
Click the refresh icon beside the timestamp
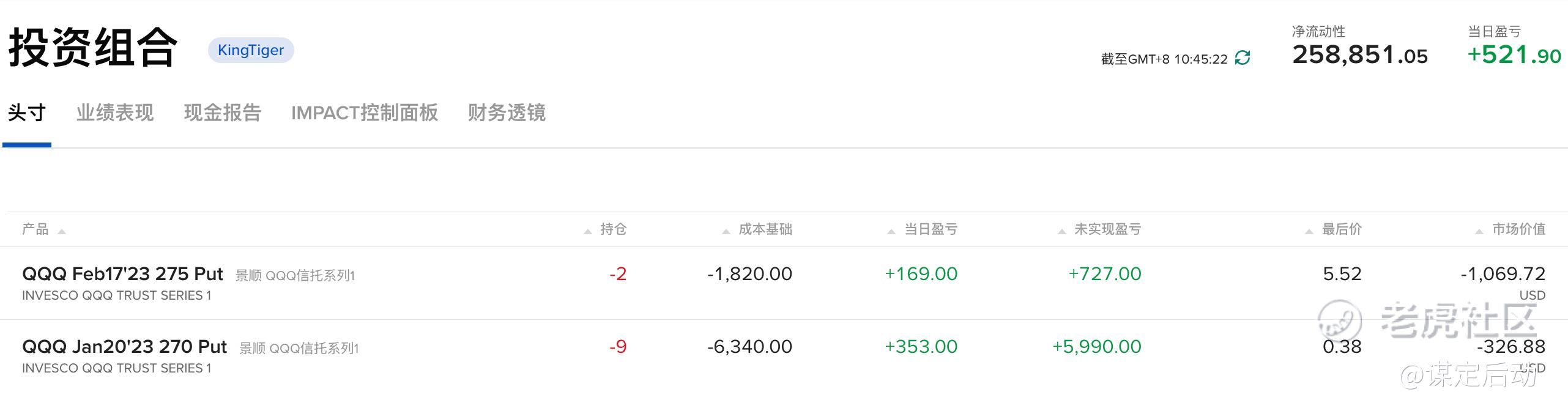[x=1243, y=58]
